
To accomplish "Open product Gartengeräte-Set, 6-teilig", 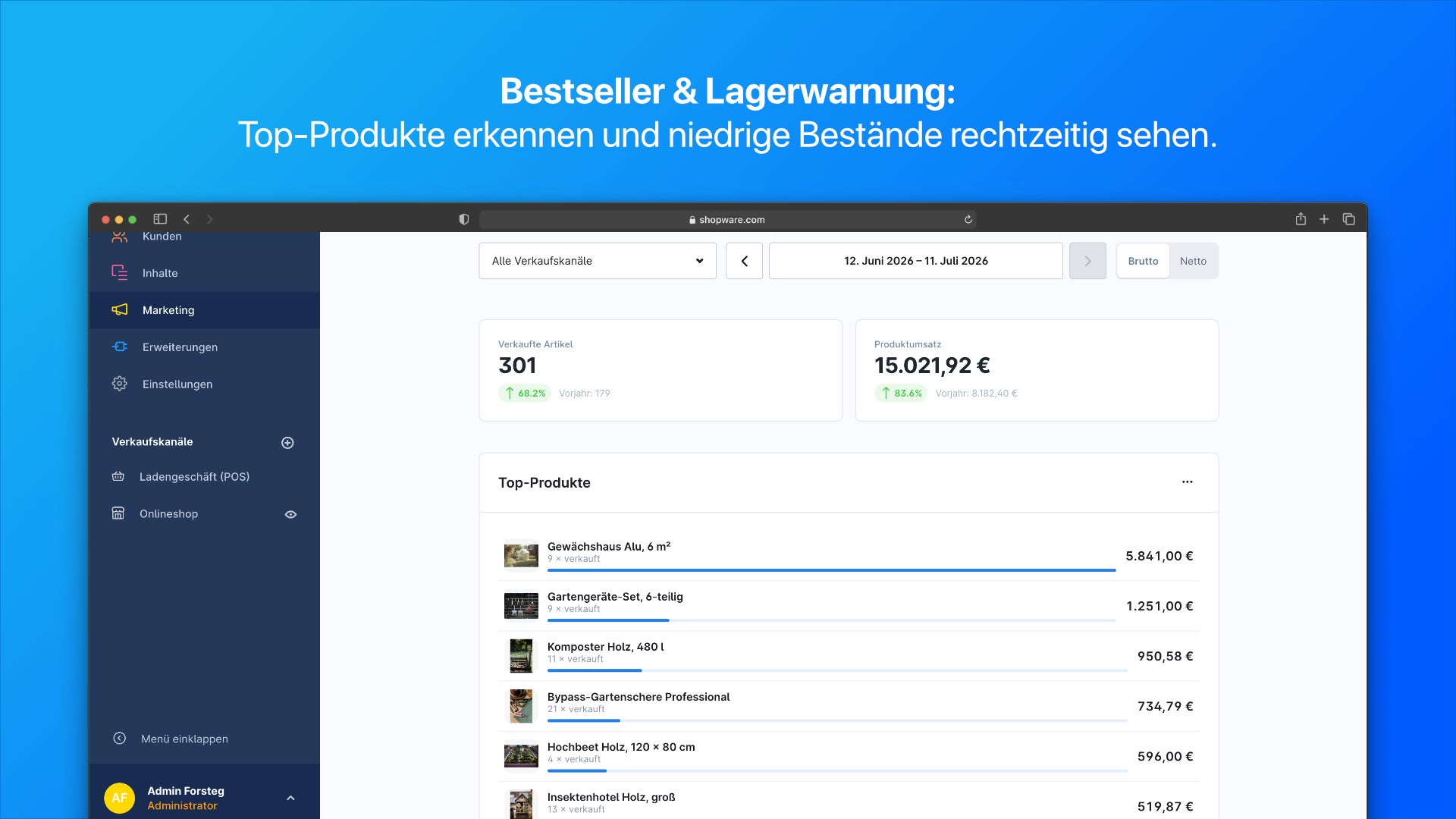I will pos(615,597).
